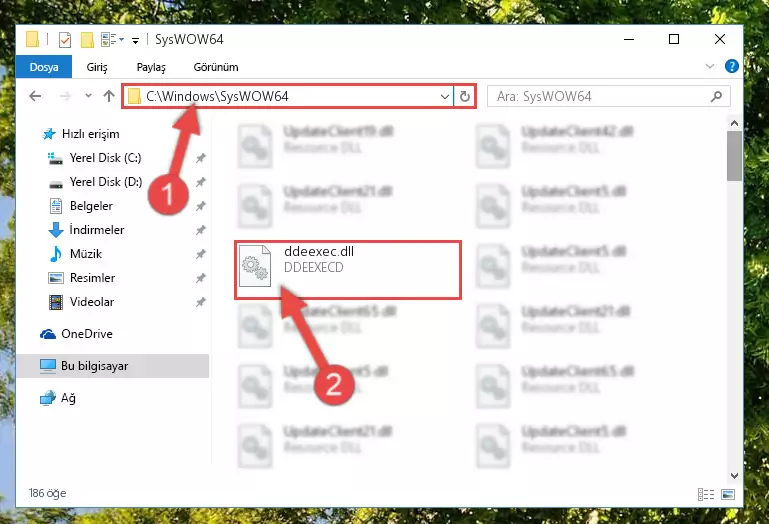Click the OneDrive cloud icon
The image size is (769, 524).
48,334
